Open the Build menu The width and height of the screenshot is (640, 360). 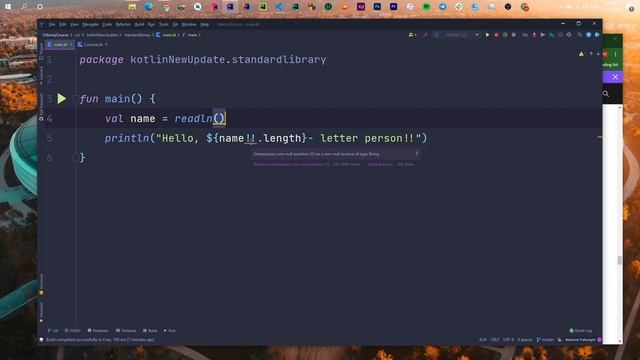coord(139,24)
